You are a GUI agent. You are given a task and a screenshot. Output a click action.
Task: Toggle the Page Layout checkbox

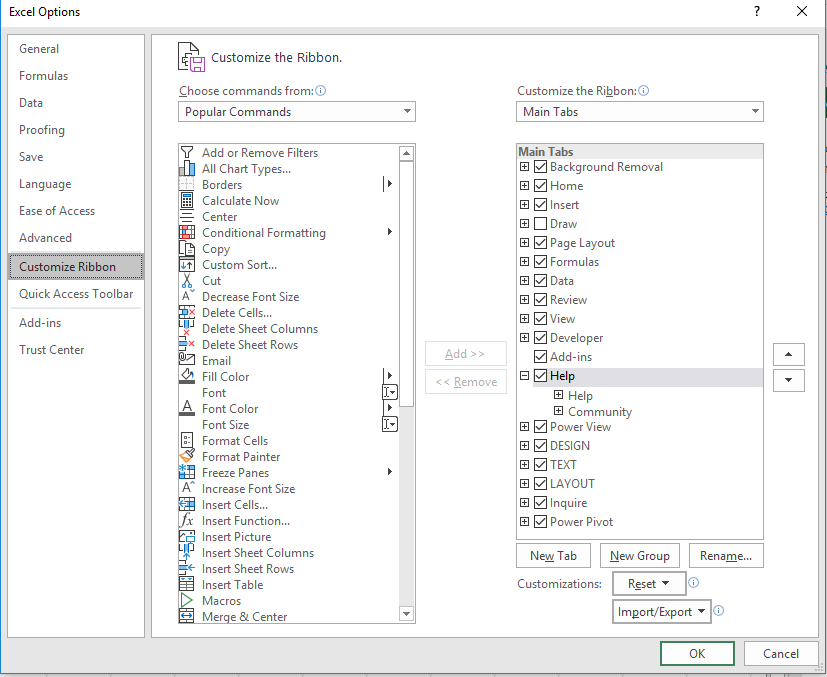click(x=540, y=243)
